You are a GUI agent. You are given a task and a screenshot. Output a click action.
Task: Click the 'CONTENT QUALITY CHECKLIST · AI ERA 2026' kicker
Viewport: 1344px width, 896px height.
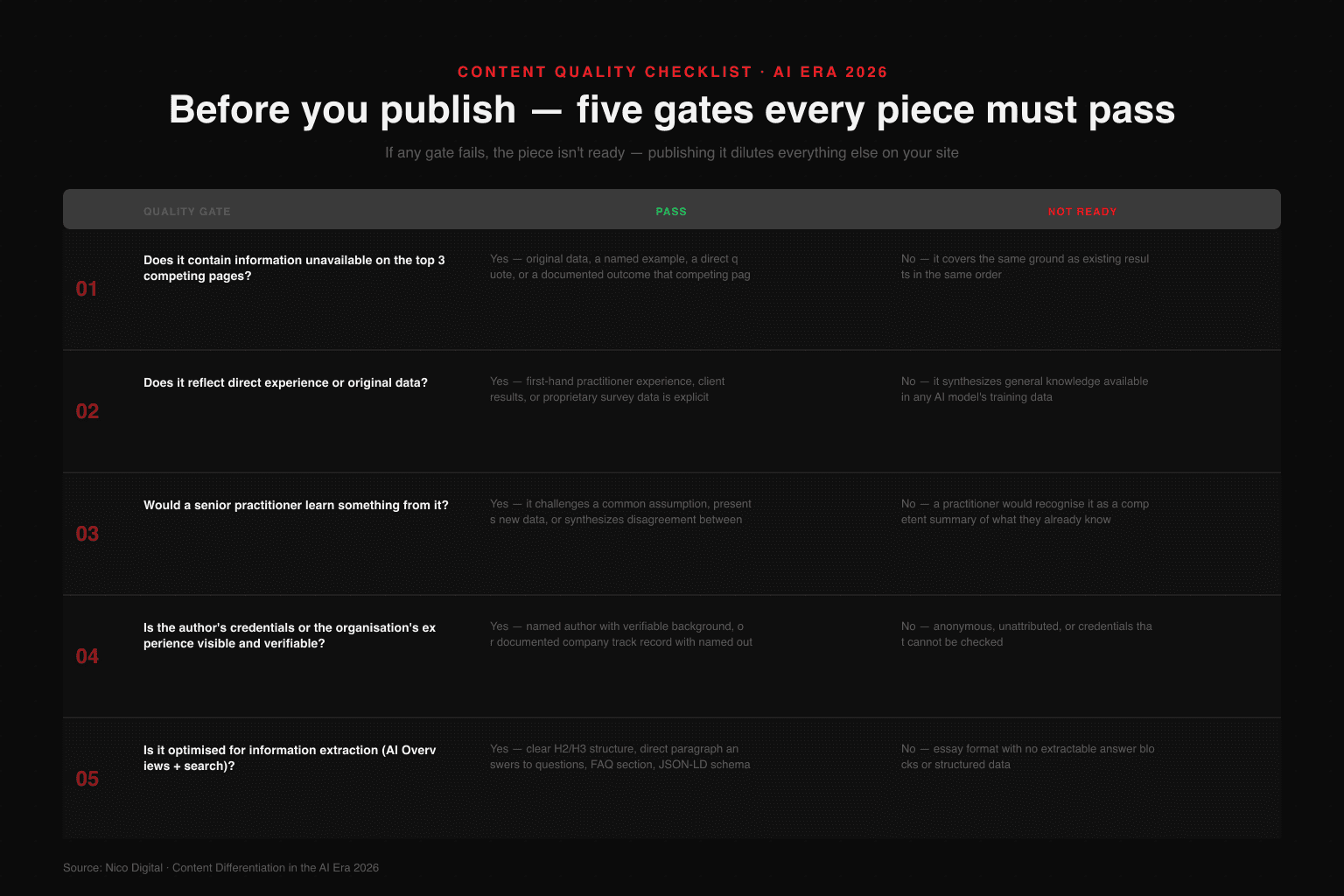[x=672, y=72]
